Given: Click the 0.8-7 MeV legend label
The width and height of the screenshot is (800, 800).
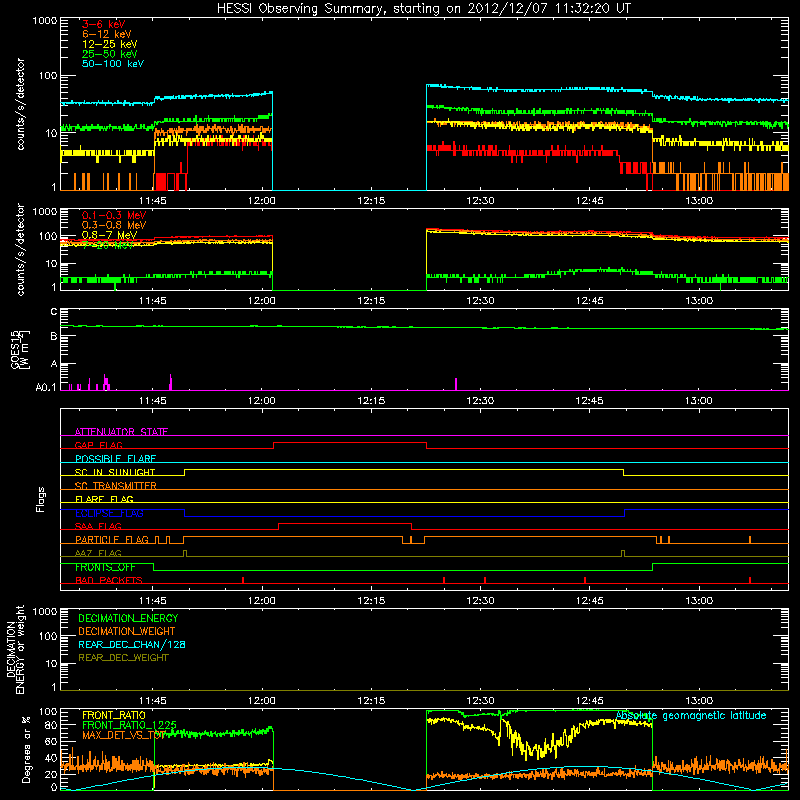Looking at the screenshot, I should (x=109, y=235).
